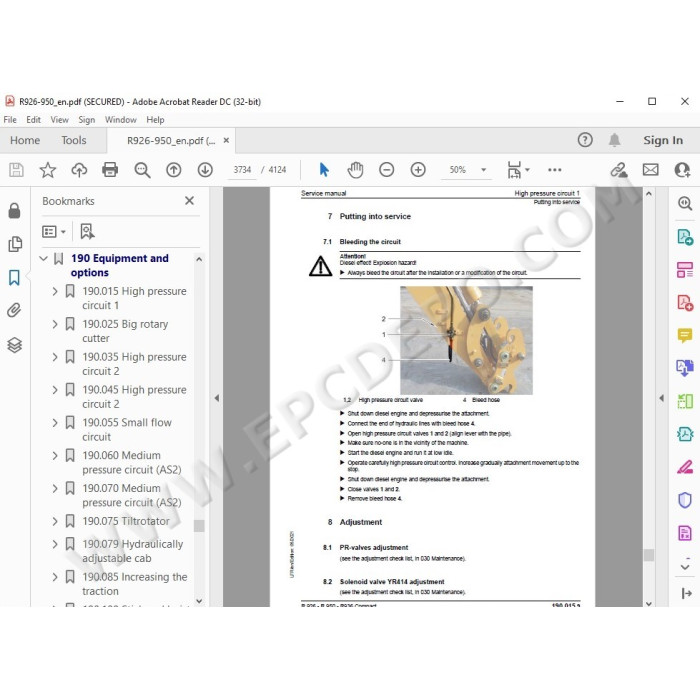Collapse the right tools pane with the arrow
The height and width of the screenshot is (700, 700).
661,398
